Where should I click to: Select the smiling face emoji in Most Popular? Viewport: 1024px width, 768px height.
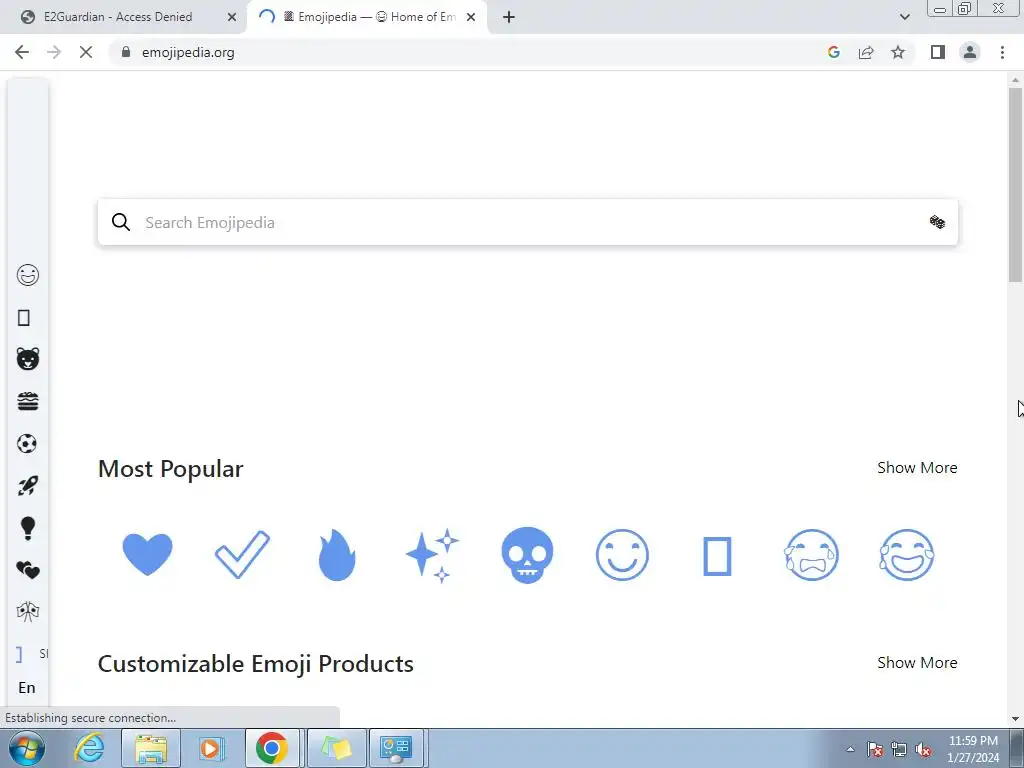coord(622,555)
